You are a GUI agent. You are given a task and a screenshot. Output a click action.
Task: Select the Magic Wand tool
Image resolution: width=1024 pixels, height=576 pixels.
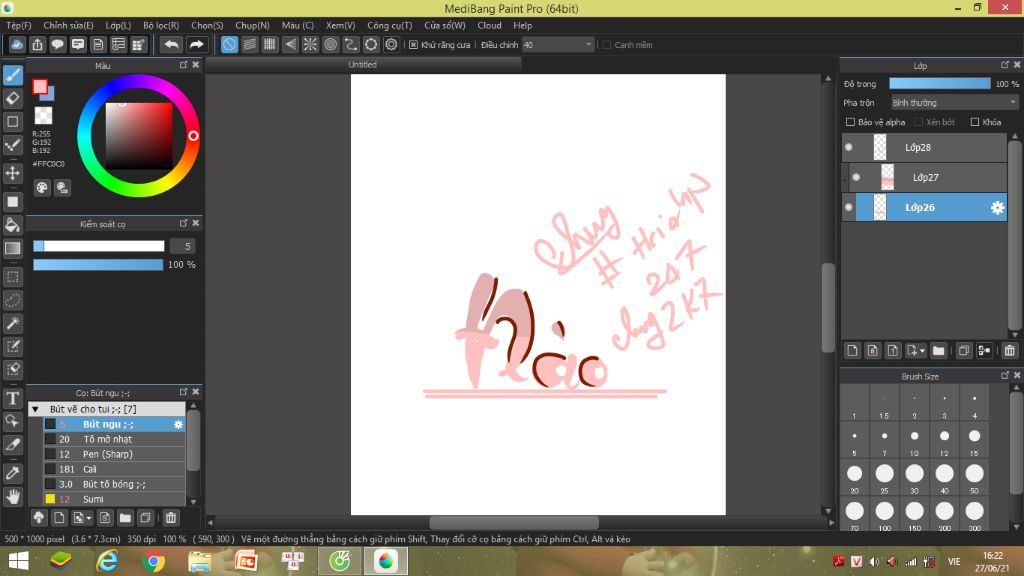(x=13, y=323)
